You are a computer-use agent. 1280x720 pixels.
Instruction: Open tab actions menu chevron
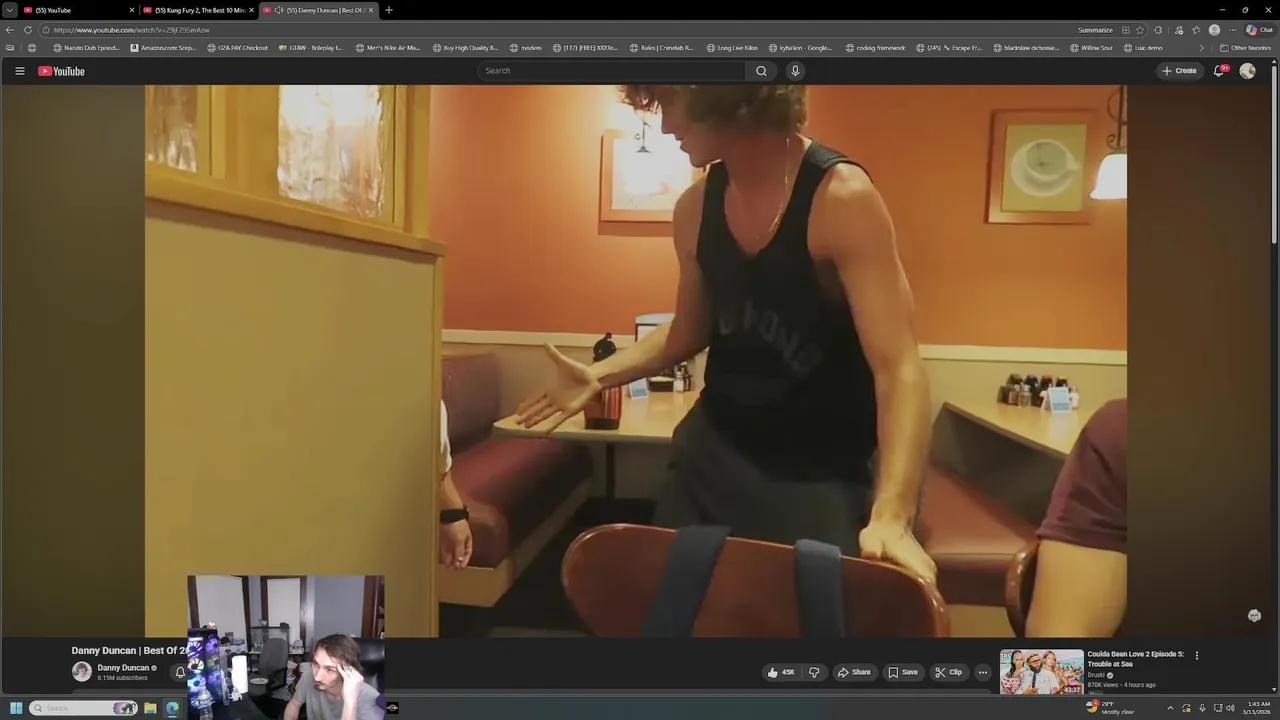9,10
